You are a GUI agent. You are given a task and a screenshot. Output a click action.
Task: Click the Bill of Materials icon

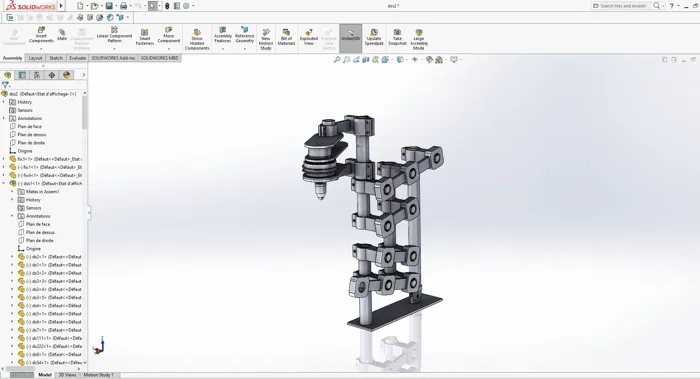(286, 37)
